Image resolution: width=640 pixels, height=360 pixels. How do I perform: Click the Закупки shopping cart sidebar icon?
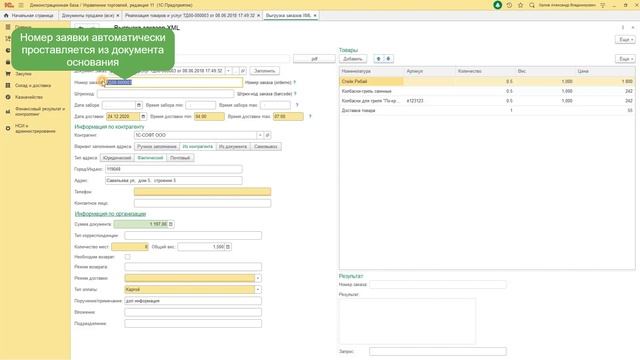click(x=8, y=74)
